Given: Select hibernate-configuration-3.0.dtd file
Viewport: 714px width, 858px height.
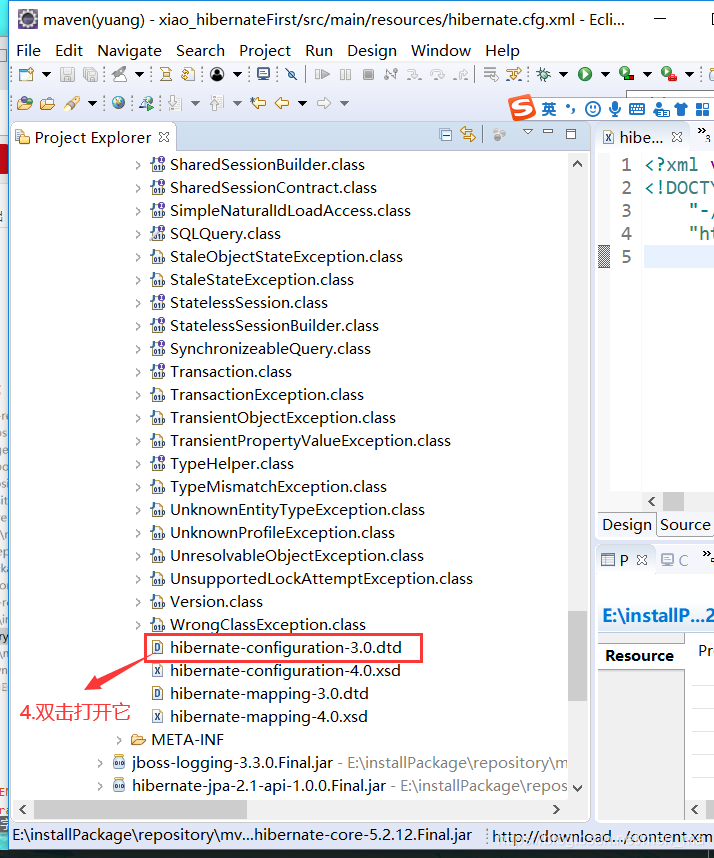Looking at the screenshot, I should pyautogui.click(x=285, y=648).
